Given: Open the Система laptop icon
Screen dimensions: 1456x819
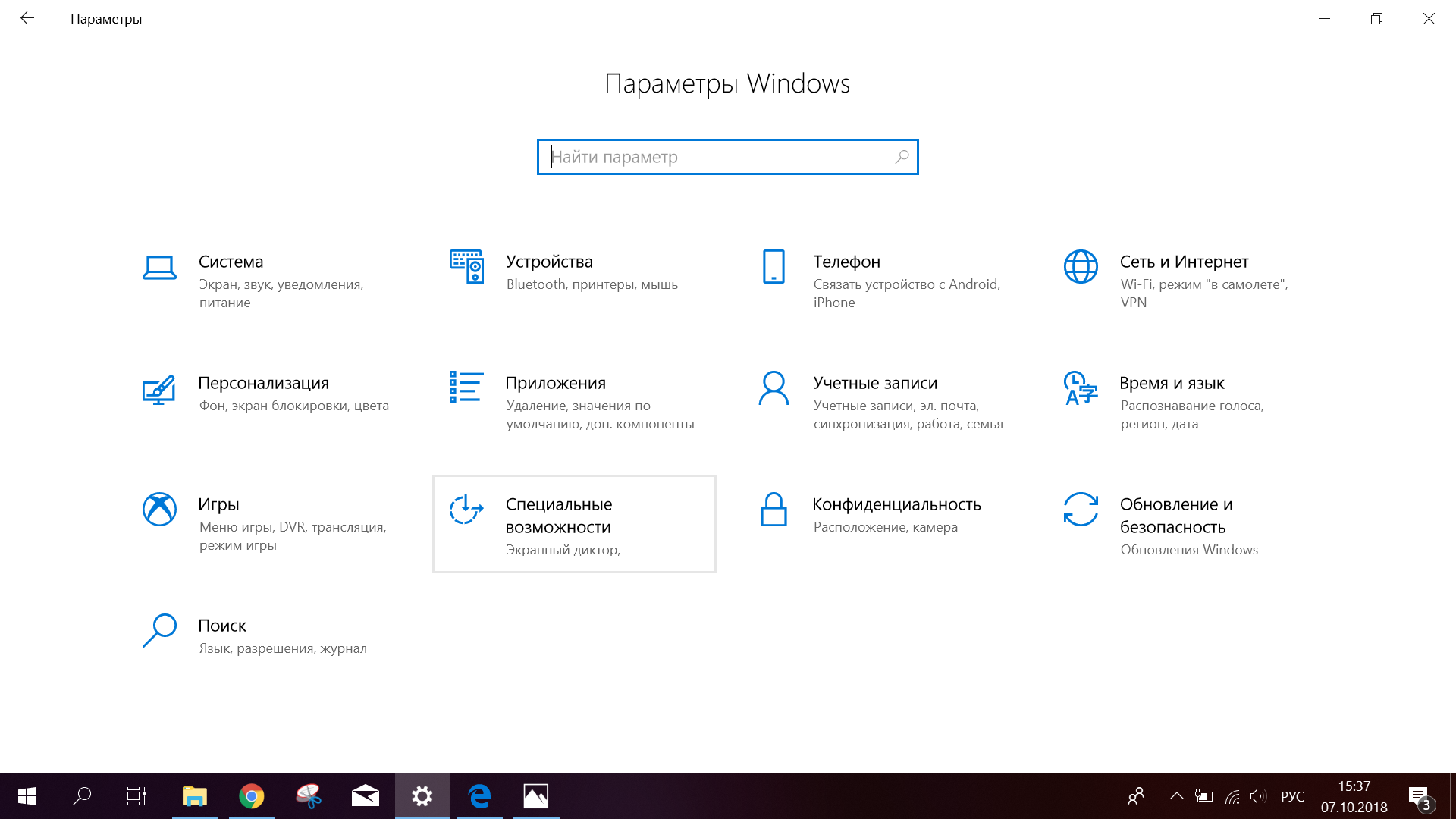Looking at the screenshot, I should click(159, 267).
